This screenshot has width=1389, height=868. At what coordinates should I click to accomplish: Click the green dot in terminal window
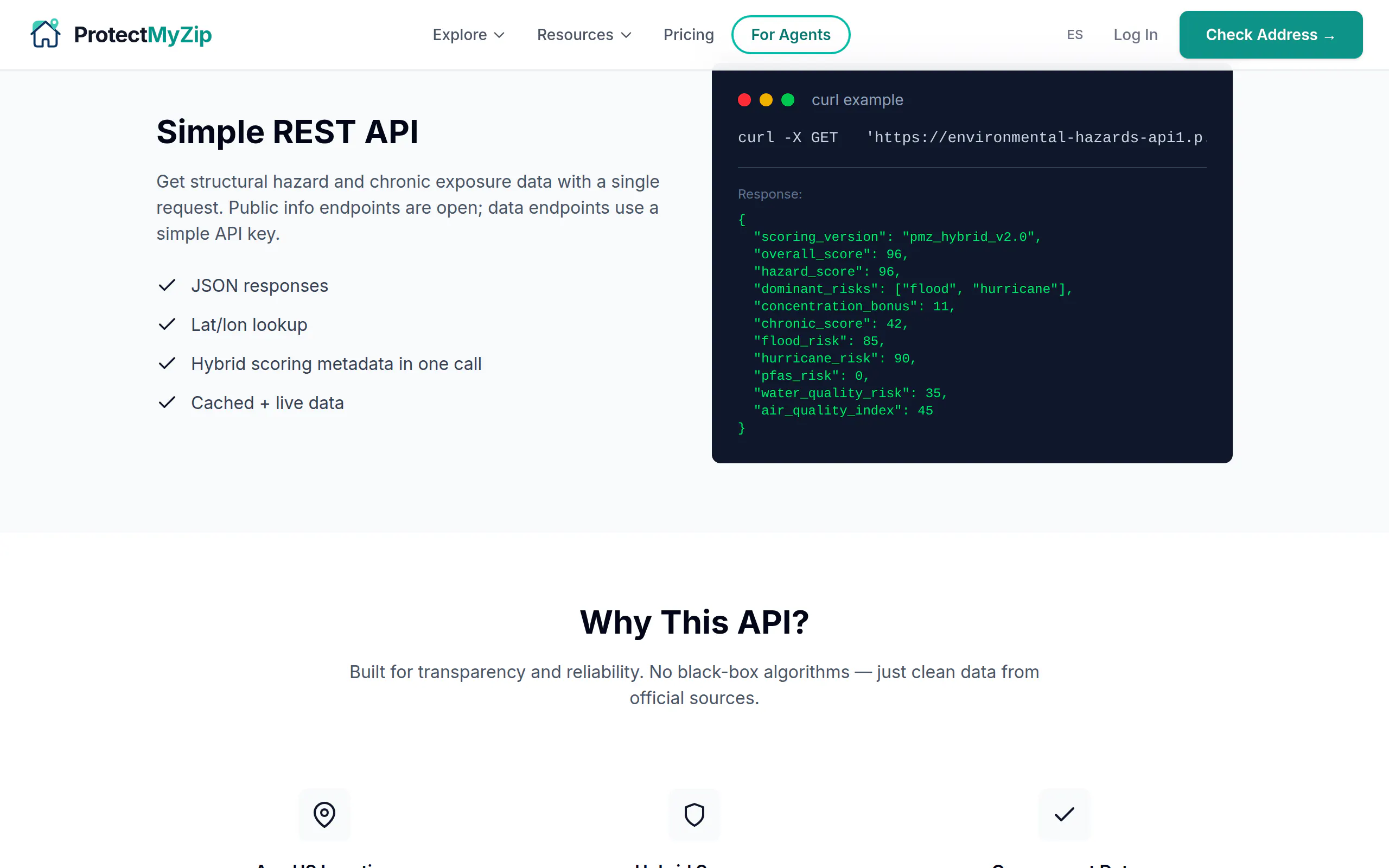(x=788, y=100)
